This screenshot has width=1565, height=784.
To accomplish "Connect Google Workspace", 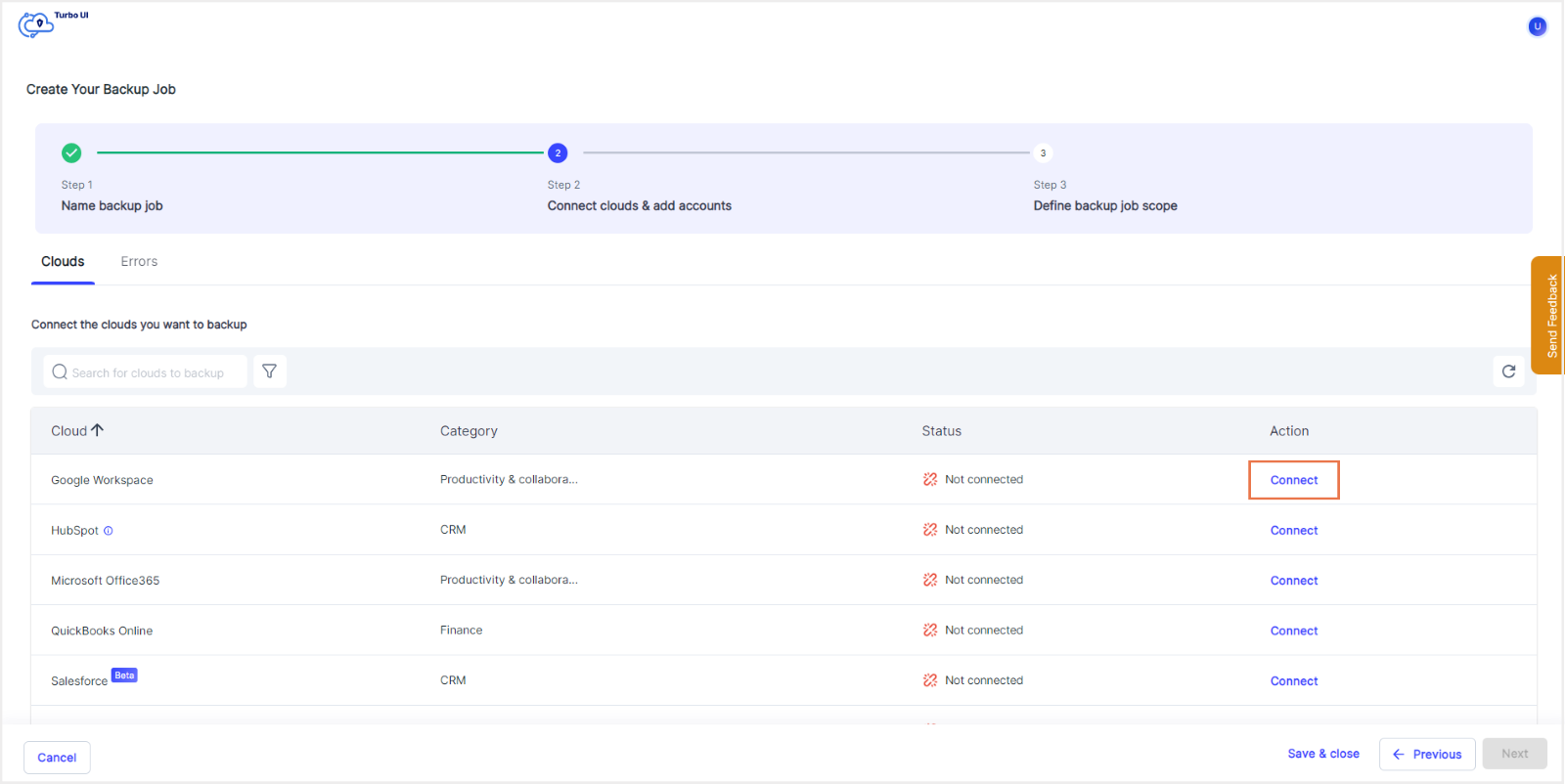I will click(x=1294, y=480).
